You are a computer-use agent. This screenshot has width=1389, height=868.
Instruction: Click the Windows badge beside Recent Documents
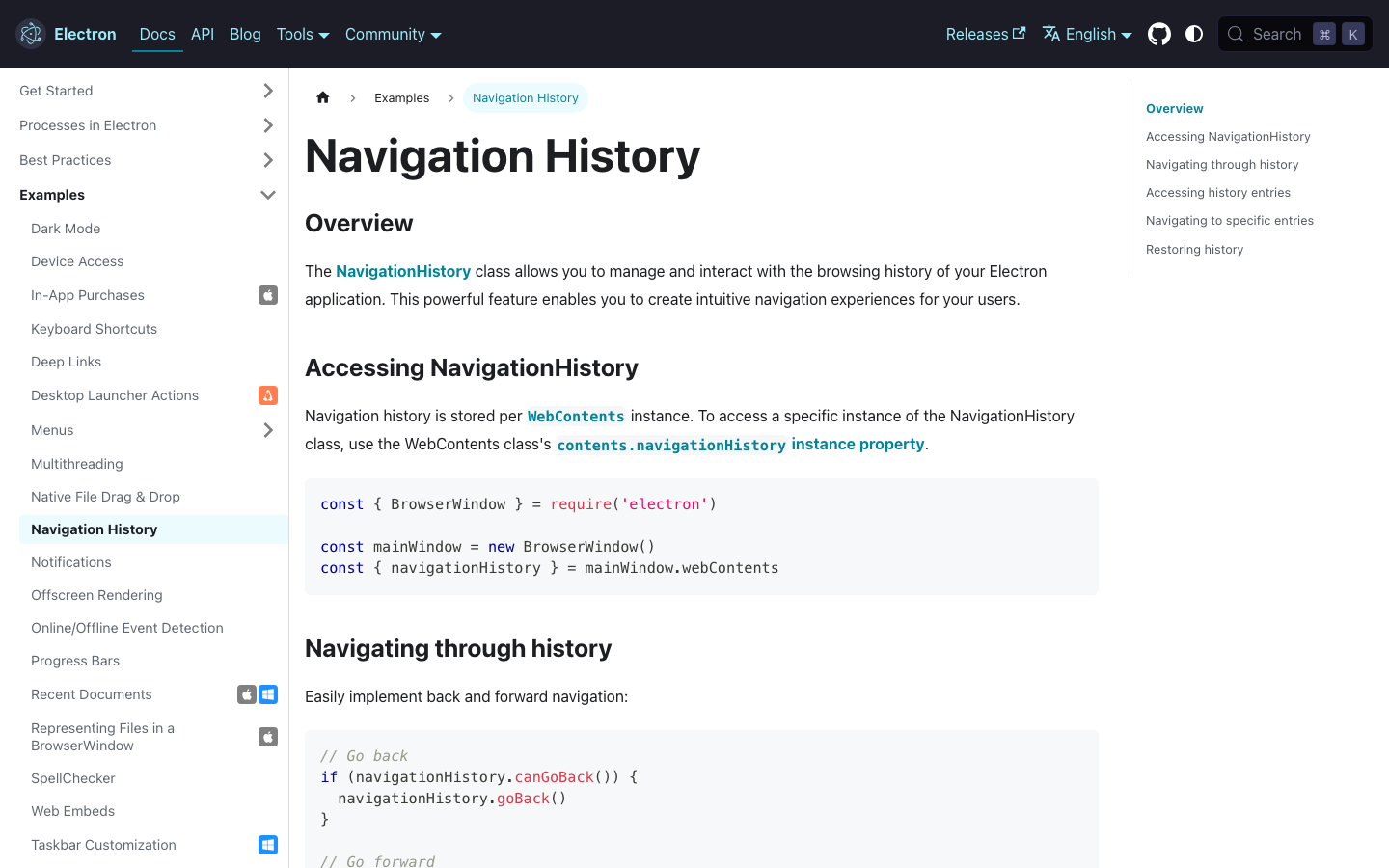click(268, 694)
